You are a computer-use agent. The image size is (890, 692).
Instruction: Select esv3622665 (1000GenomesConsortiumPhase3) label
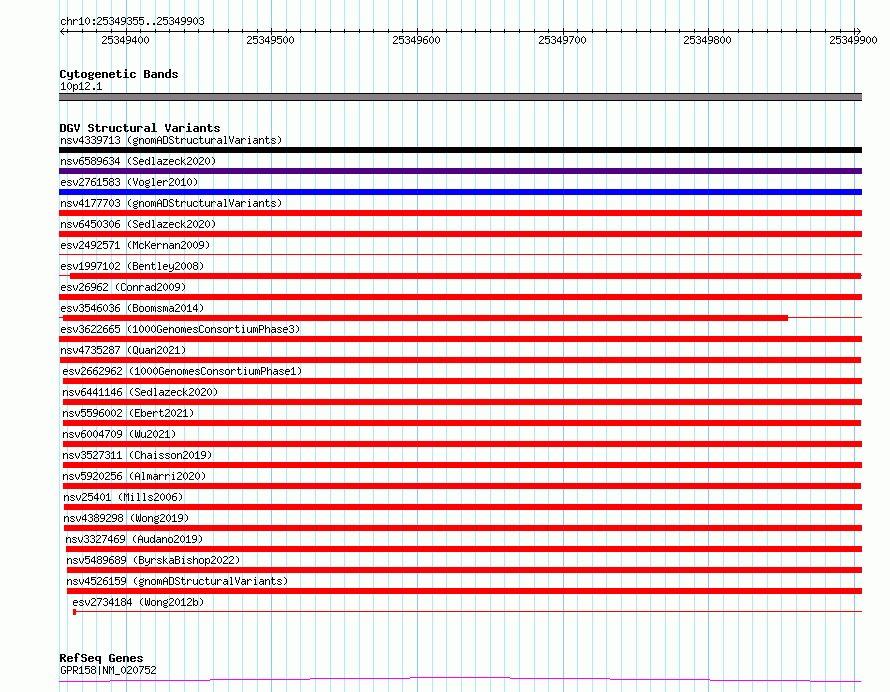[180, 329]
